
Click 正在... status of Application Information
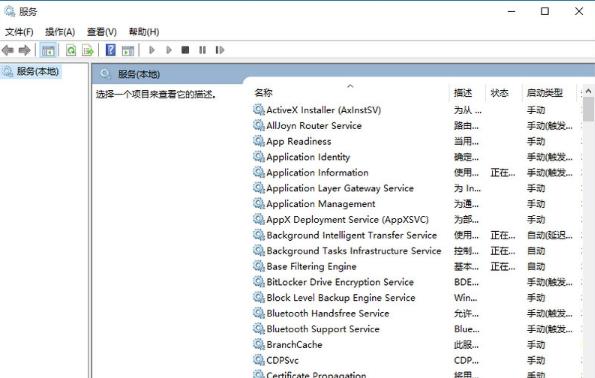click(503, 173)
